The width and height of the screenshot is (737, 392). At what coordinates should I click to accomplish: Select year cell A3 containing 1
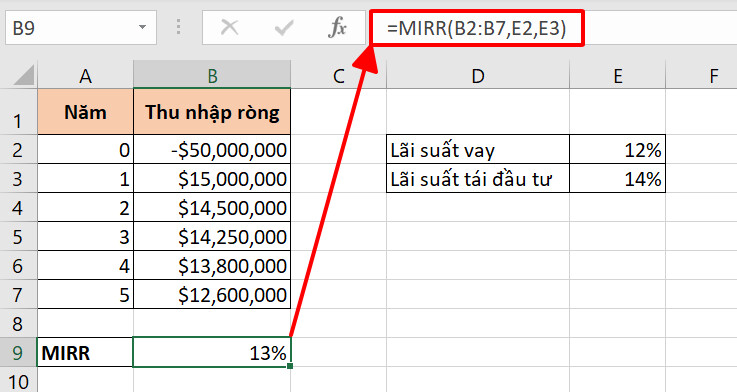[86, 179]
